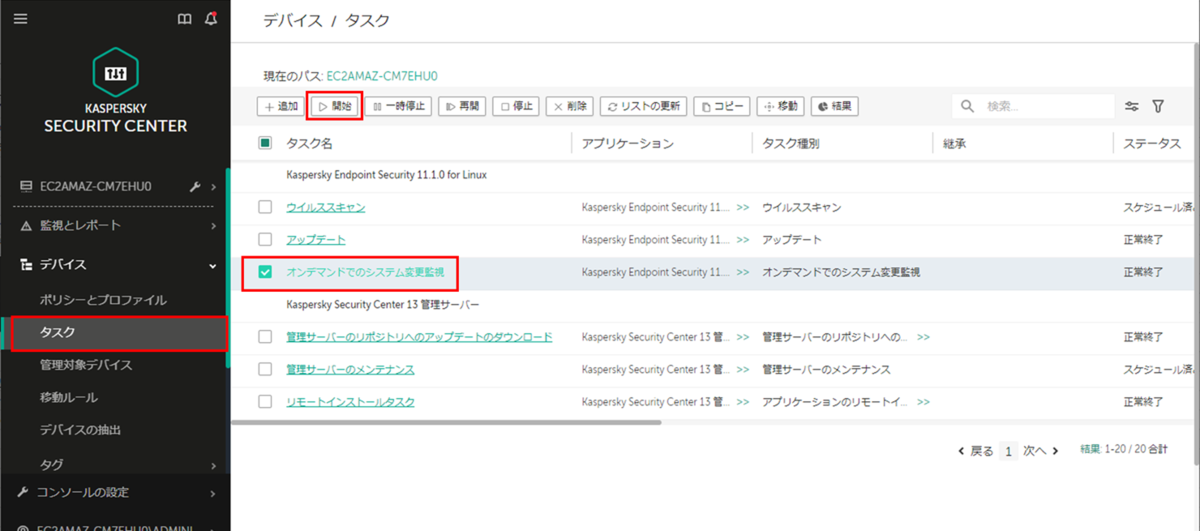Delete the selected task with 削除

tap(570, 106)
